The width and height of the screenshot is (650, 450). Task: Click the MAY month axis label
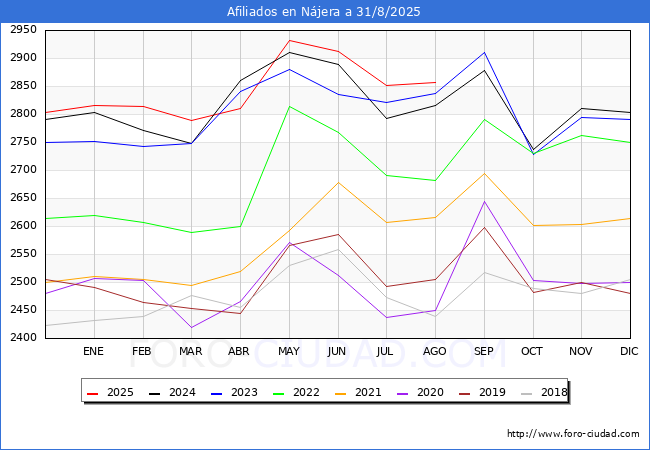(x=289, y=351)
